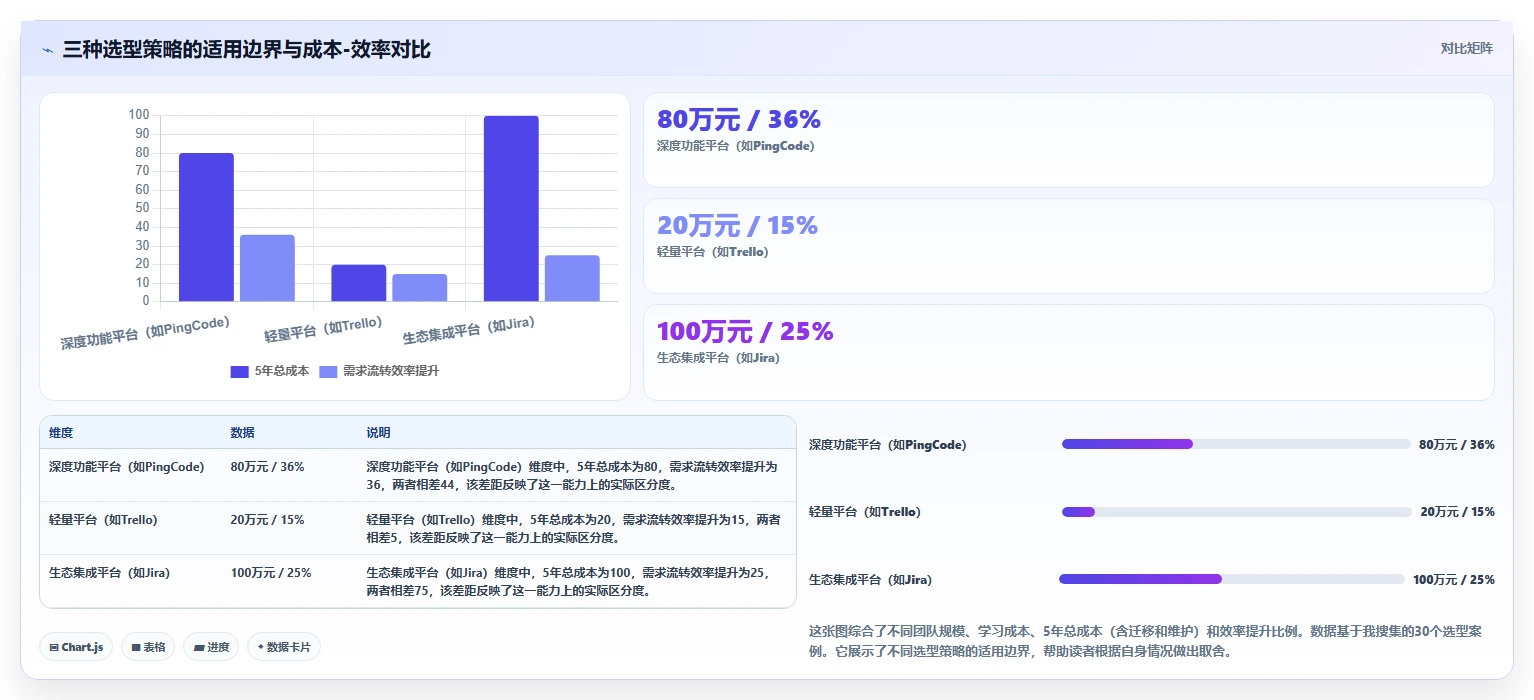Click progress value 80万元 / 36%
This screenshot has width=1534, height=700.
coord(1457,445)
